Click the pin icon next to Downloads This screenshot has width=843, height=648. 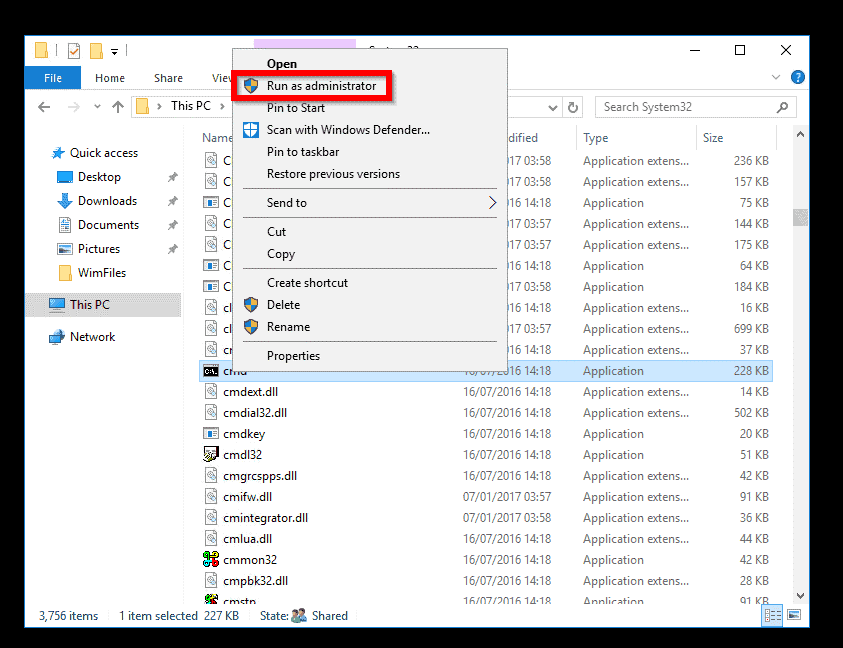click(x=172, y=201)
